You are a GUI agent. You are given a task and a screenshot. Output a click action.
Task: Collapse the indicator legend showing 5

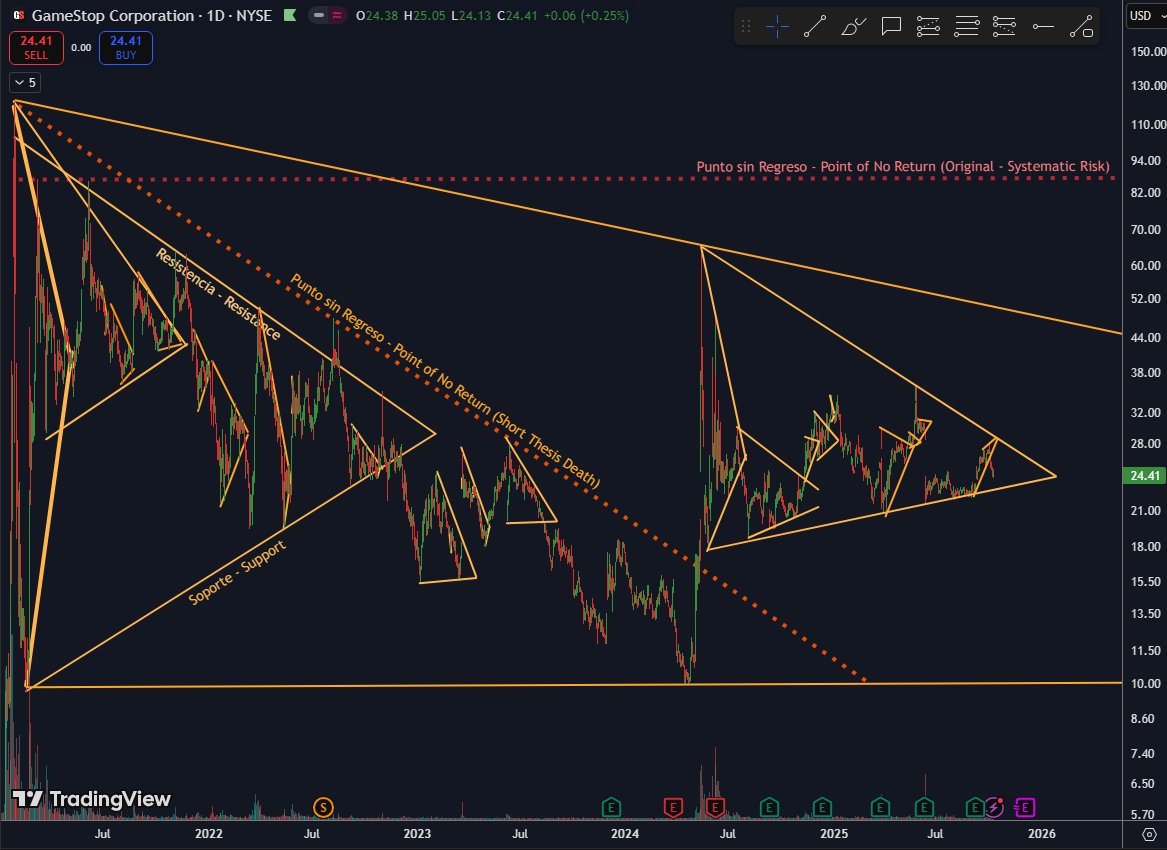(x=25, y=83)
